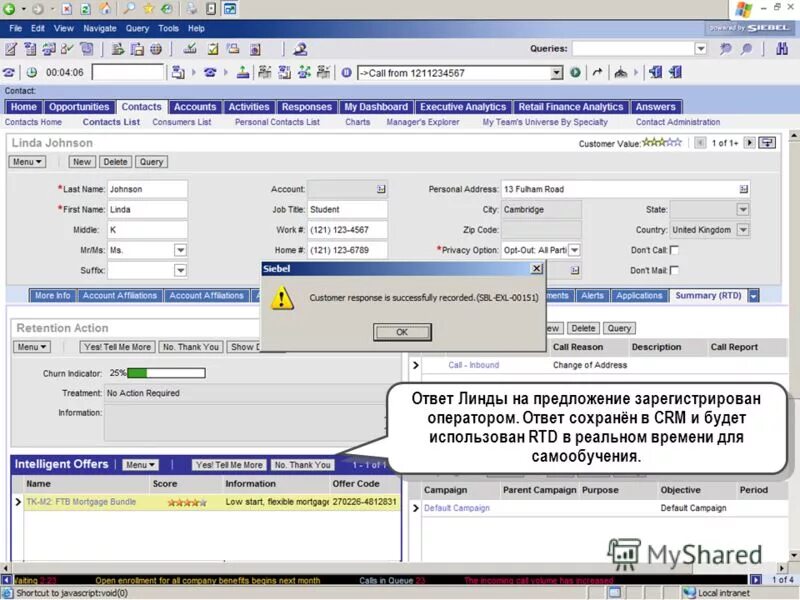Viewport: 800px width, 600px height.
Task: Click the Customer Value star rating
Action: pyautogui.click(x=662, y=142)
